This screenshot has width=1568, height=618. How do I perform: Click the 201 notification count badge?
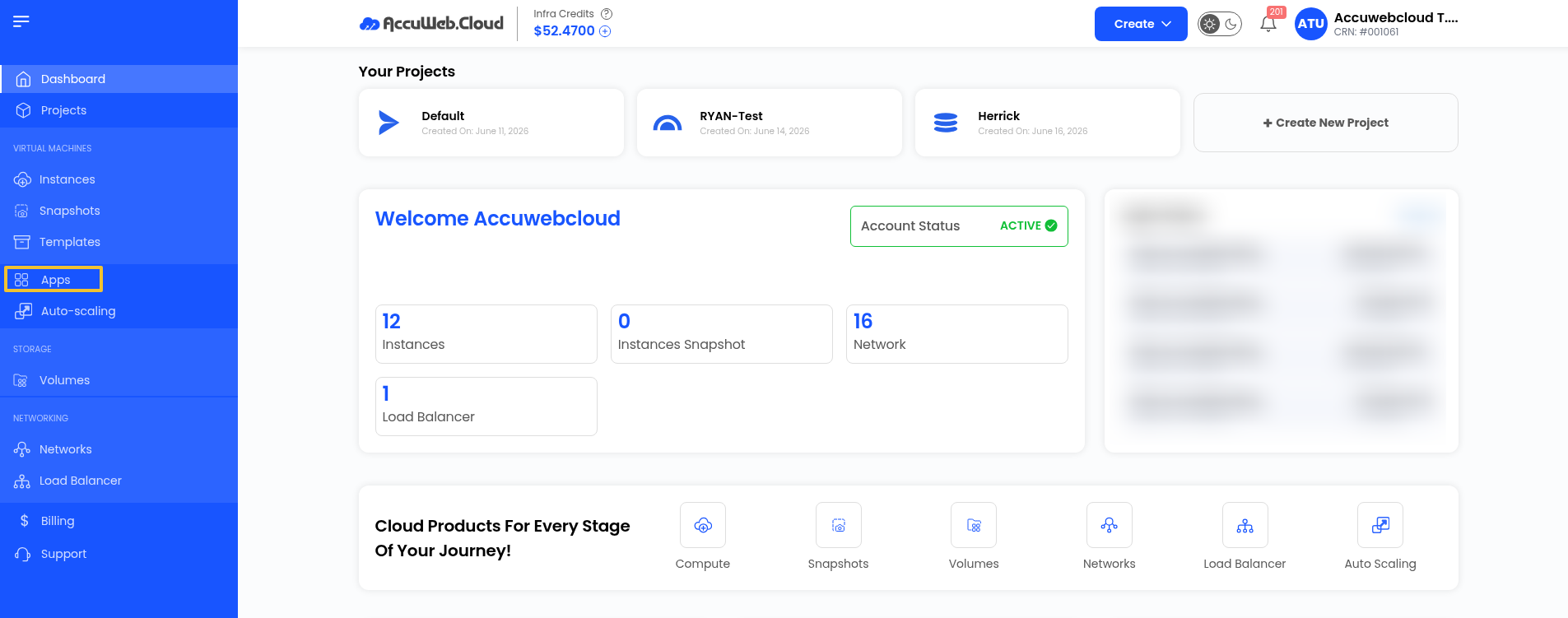(1277, 12)
